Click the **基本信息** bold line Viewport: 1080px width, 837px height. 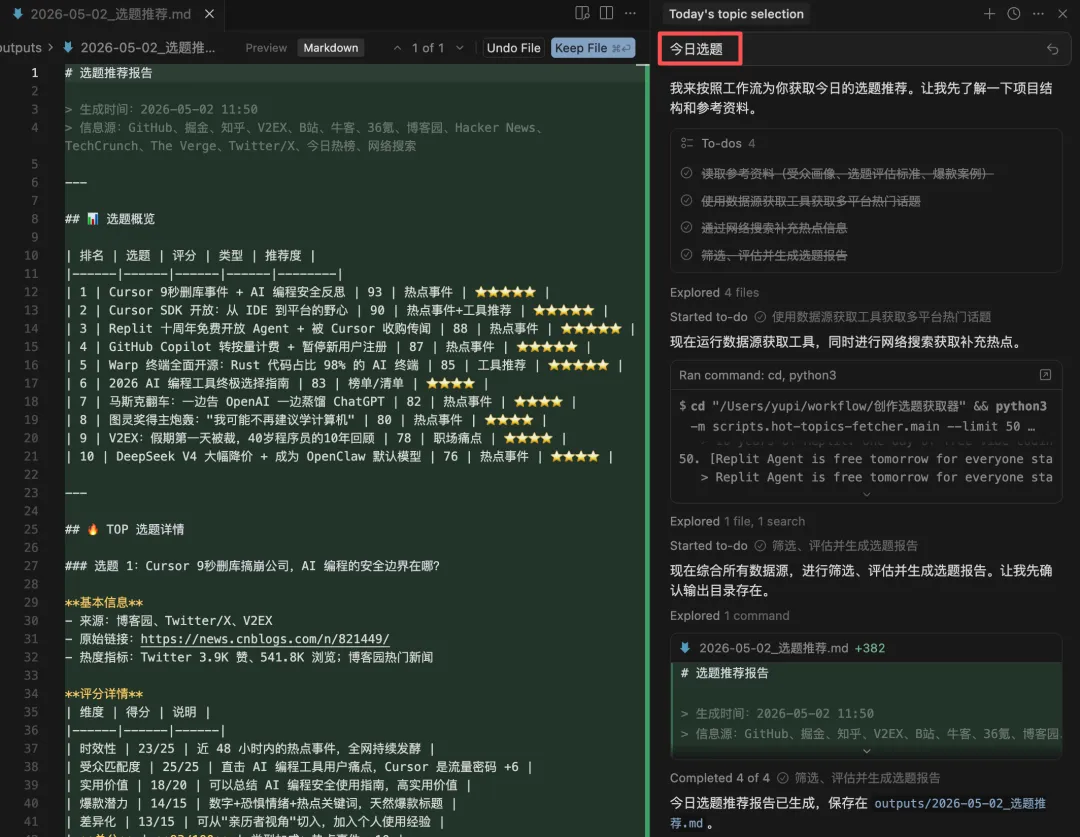[x=104, y=602]
